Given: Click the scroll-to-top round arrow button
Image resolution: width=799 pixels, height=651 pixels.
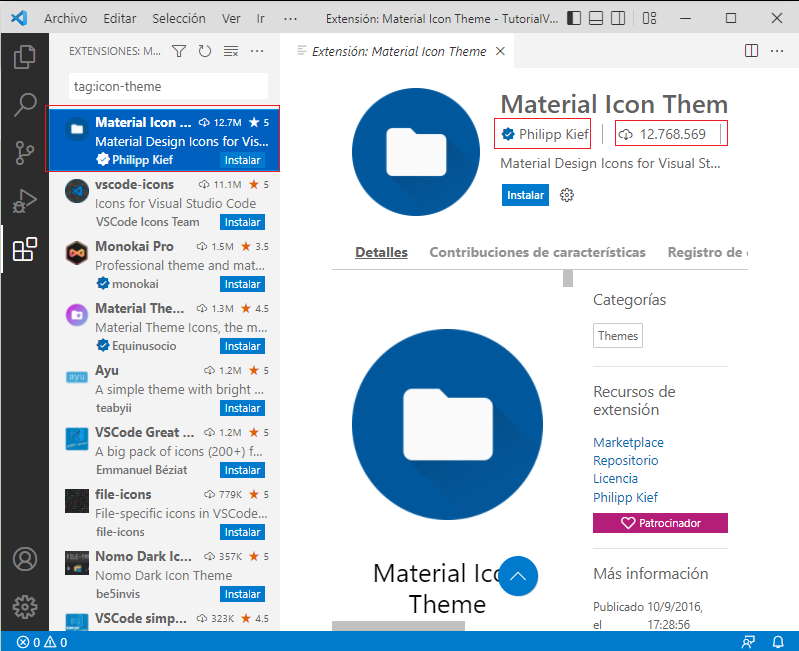Looking at the screenshot, I should coord(518,576).
